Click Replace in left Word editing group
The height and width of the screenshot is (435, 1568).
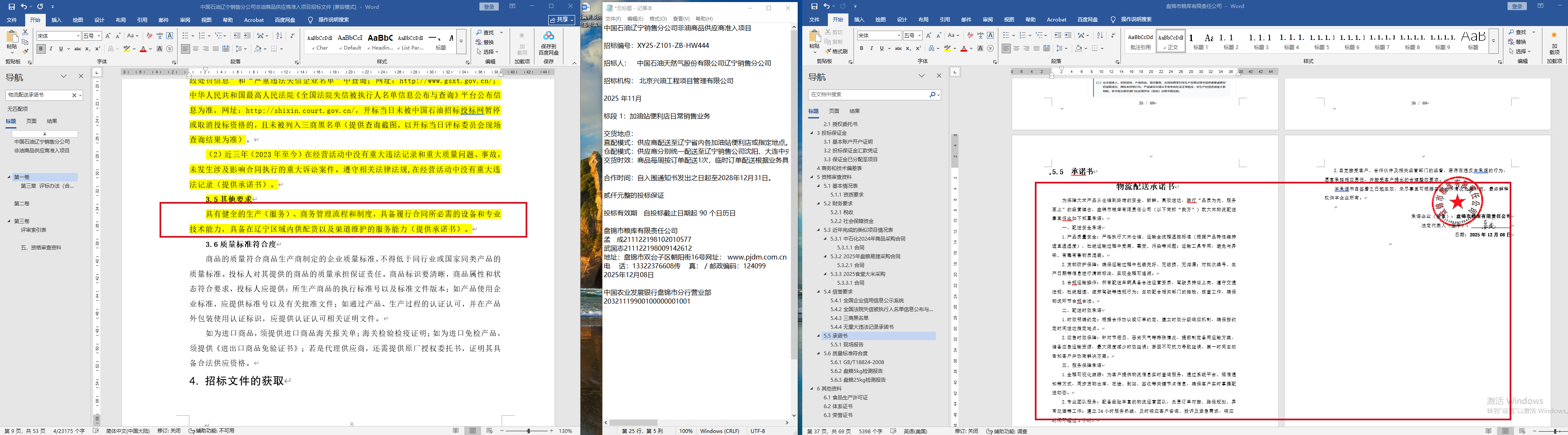(486, 42)
